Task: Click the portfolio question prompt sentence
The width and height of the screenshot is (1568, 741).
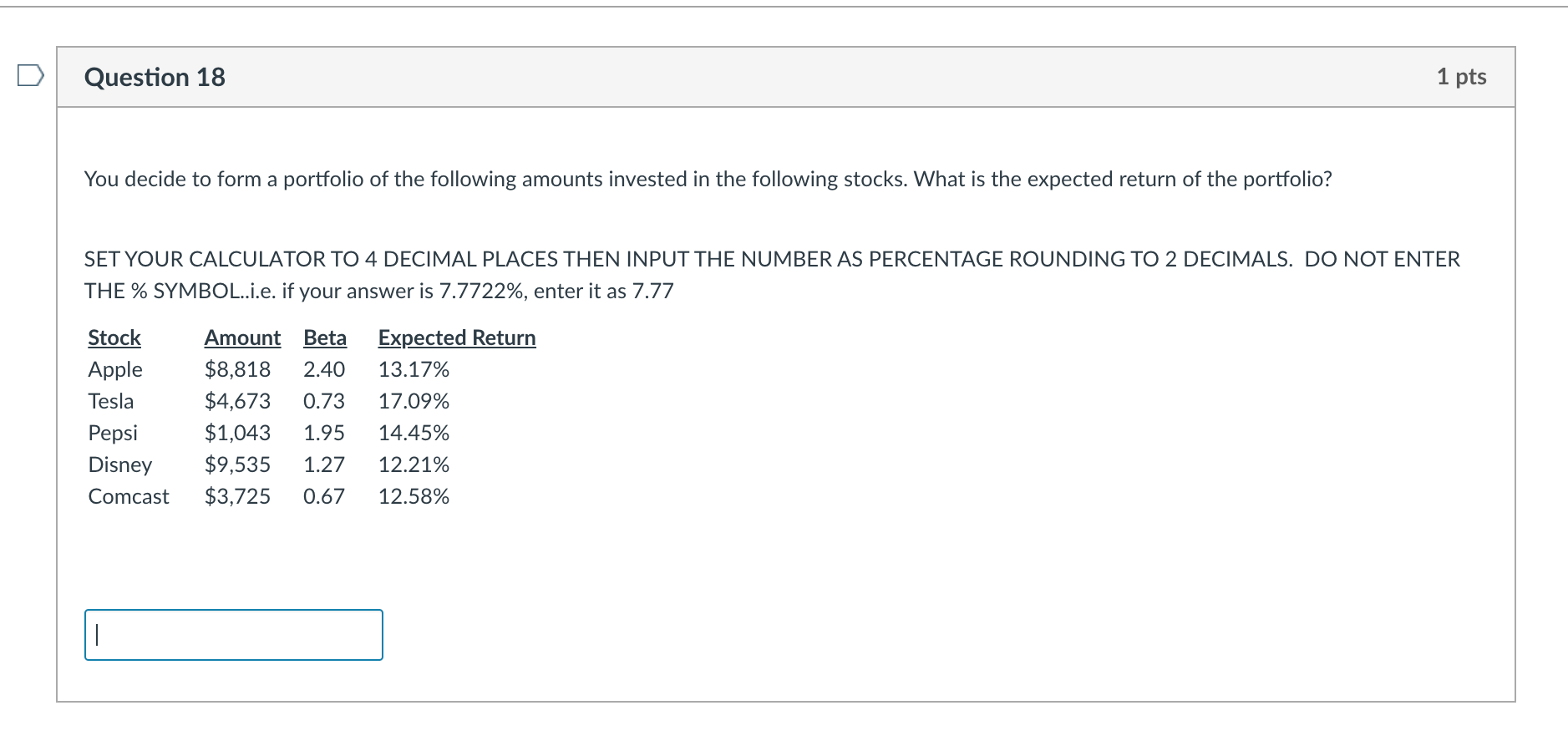Action: point(708,179)
